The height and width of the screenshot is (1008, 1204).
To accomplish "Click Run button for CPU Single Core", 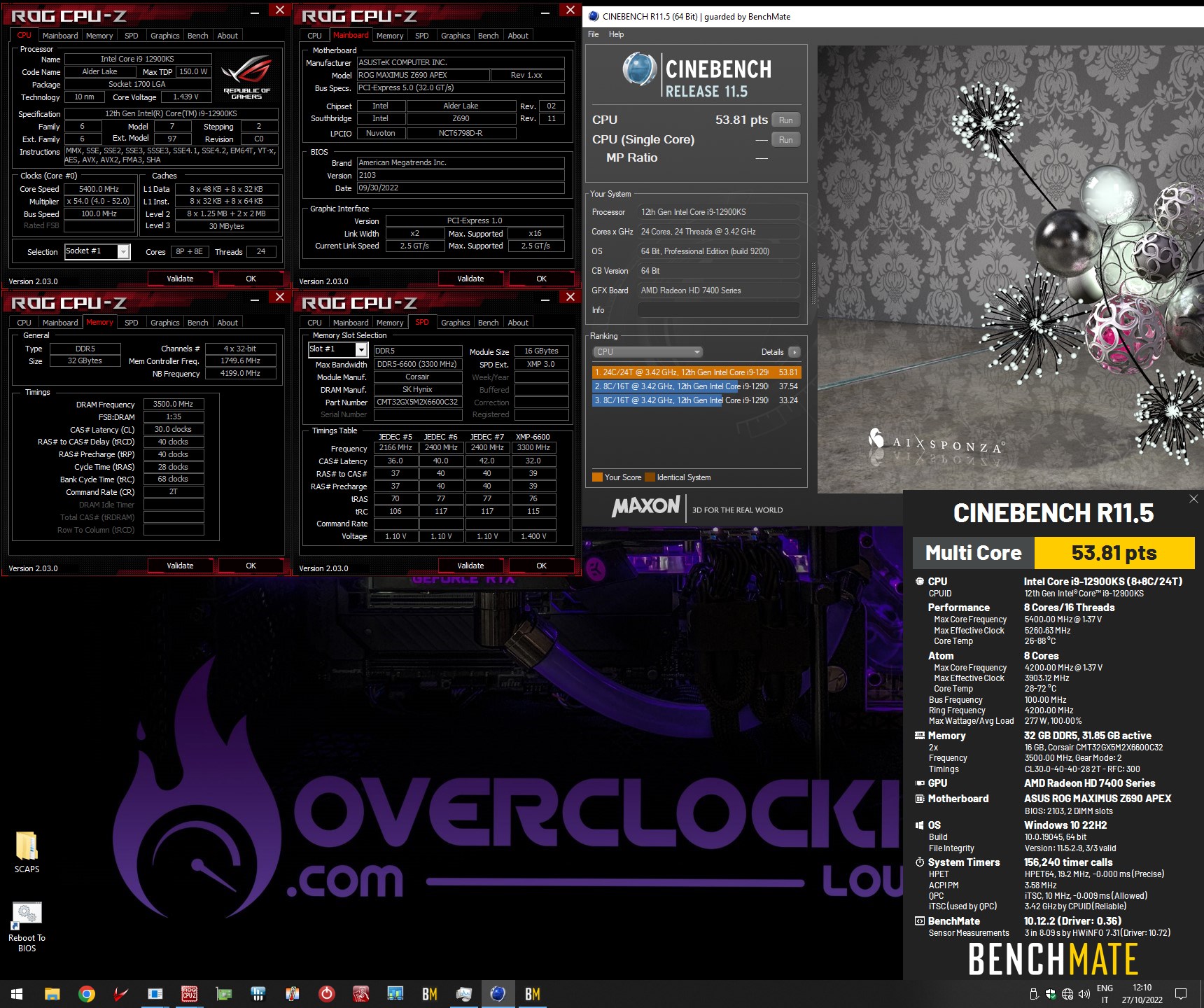I will coord(786,140).
